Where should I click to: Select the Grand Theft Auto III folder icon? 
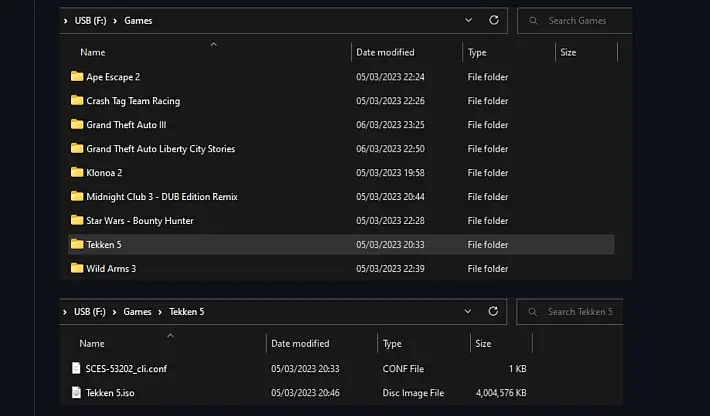[x=77, y=124]
